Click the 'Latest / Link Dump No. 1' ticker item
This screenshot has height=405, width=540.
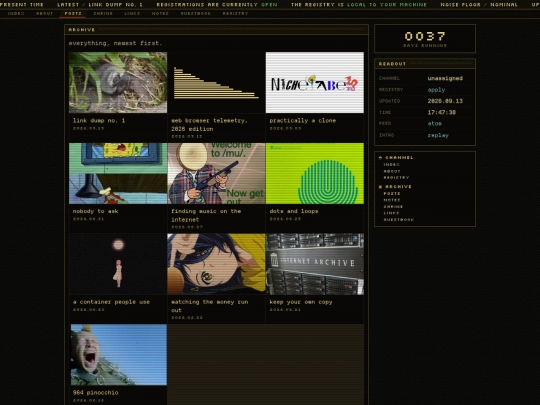(x=100, y=4)
